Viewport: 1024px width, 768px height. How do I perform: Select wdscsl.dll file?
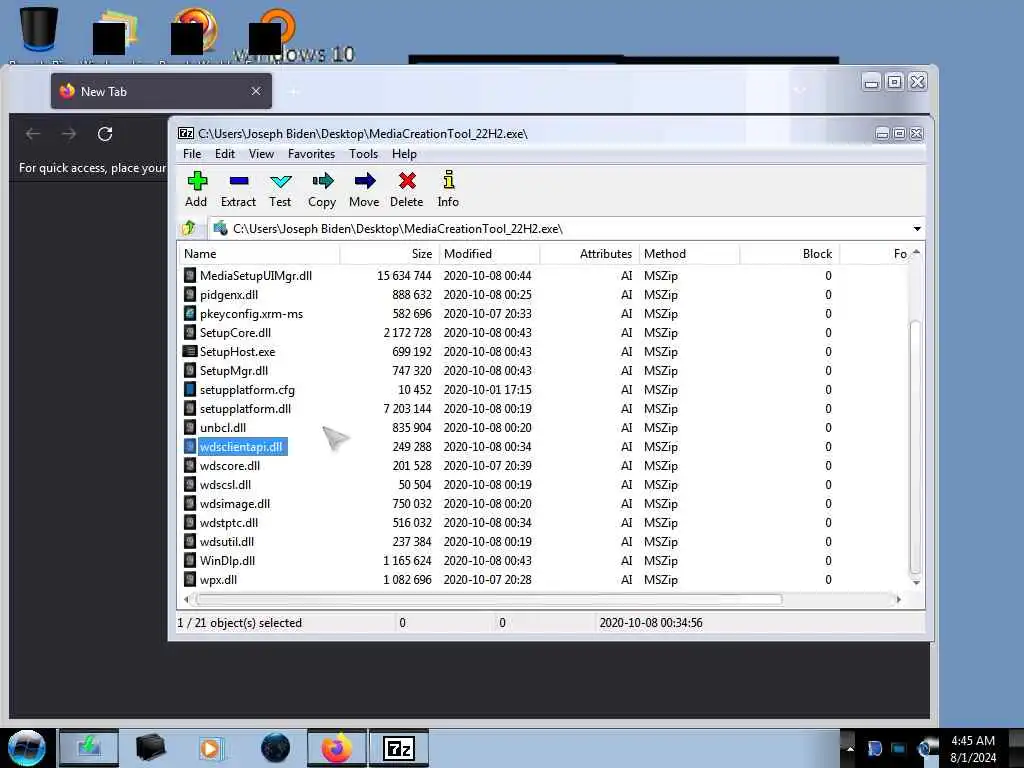[225, 485]
